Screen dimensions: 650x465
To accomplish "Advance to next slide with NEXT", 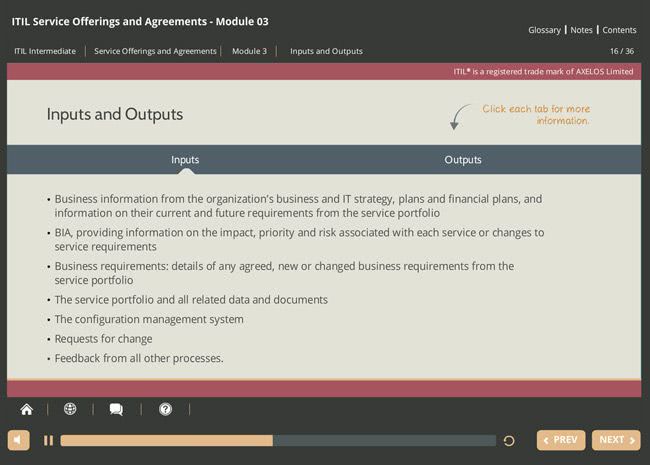I will tap(616, 440).
